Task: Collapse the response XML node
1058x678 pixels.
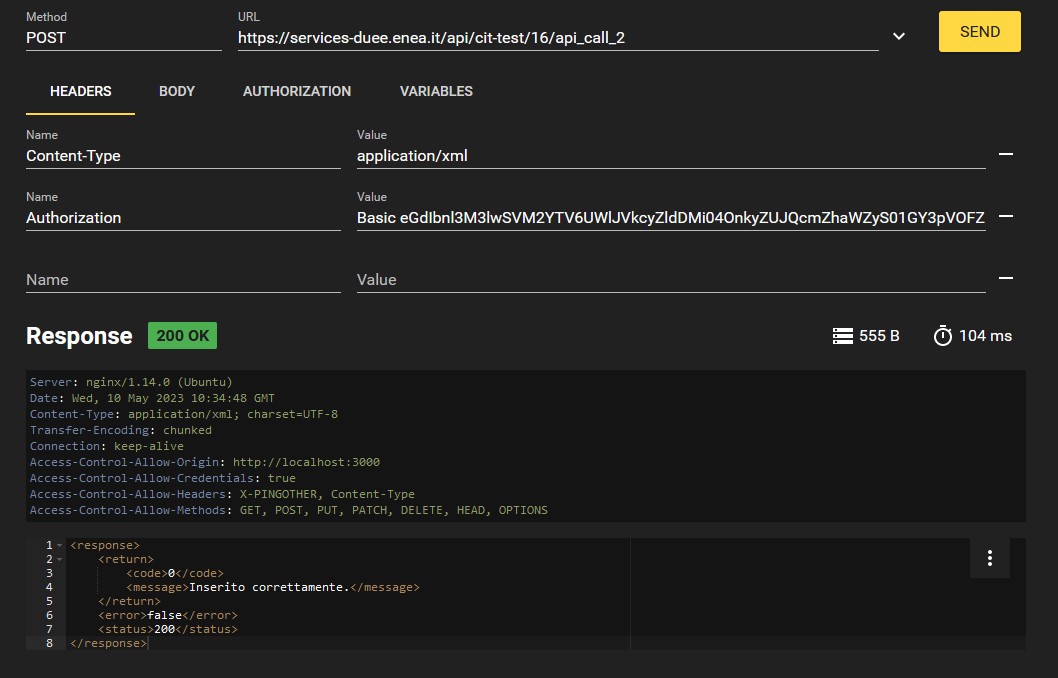Action: 60,545
